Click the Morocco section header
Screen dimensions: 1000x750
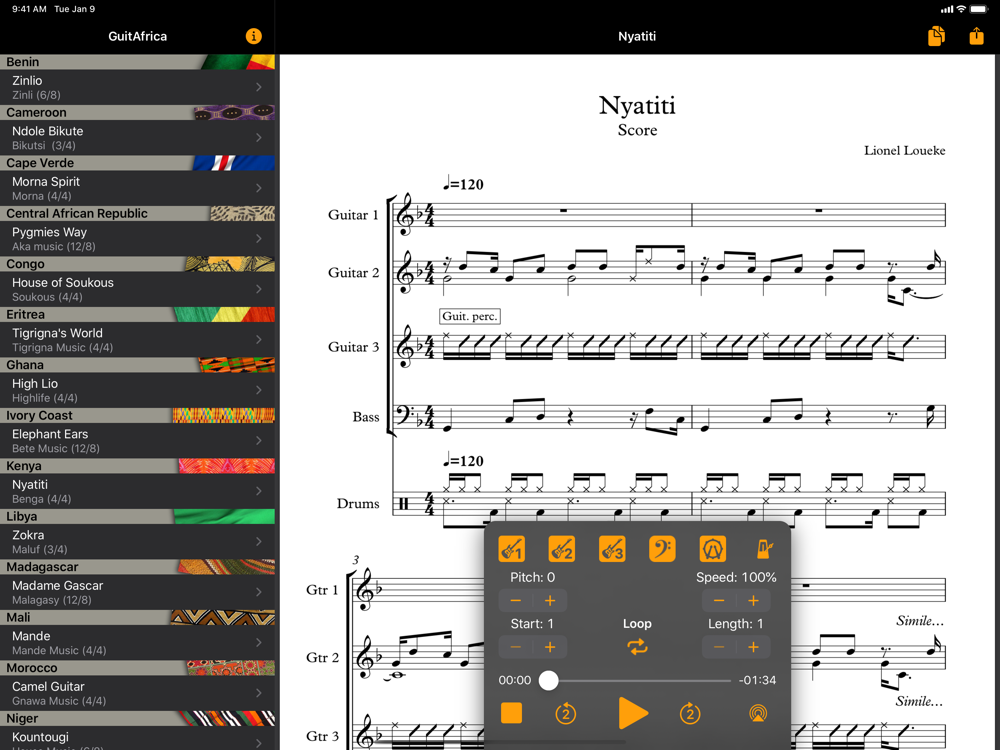(138, 668)
